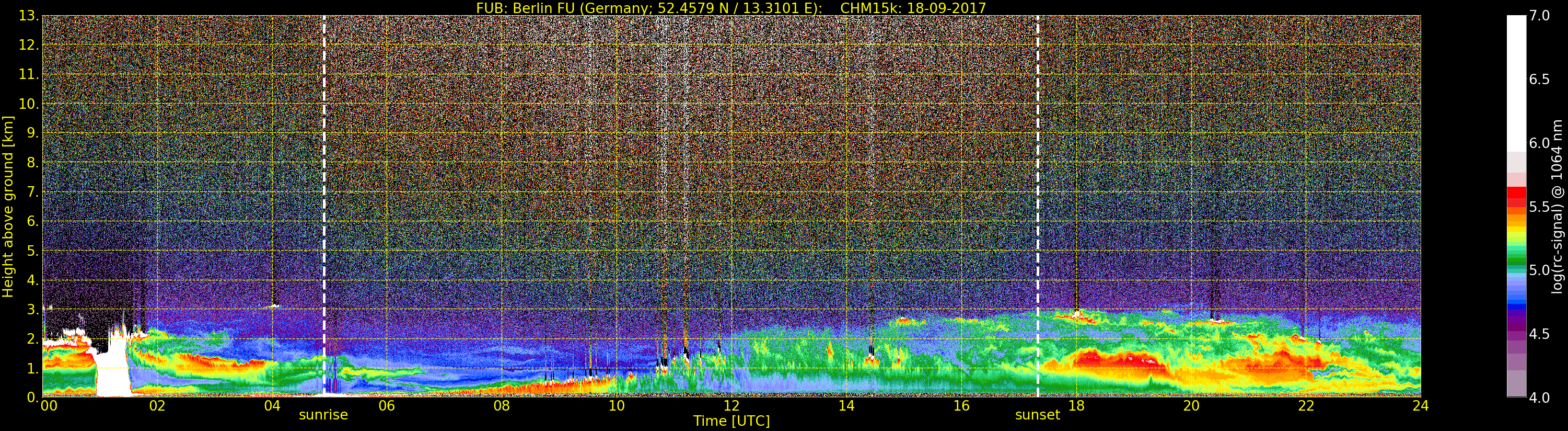Click the '18' time tick label

point(1076,405)
